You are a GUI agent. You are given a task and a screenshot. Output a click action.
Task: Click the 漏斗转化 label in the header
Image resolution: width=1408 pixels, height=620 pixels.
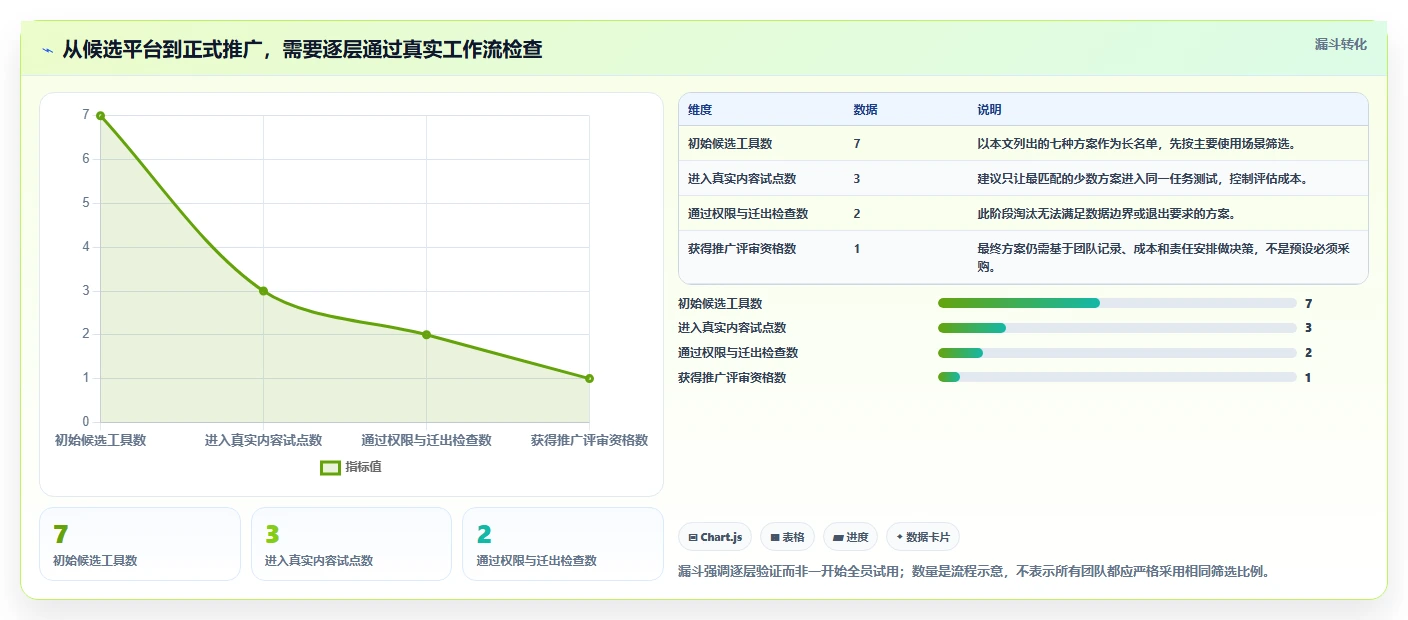point(1340,44)
